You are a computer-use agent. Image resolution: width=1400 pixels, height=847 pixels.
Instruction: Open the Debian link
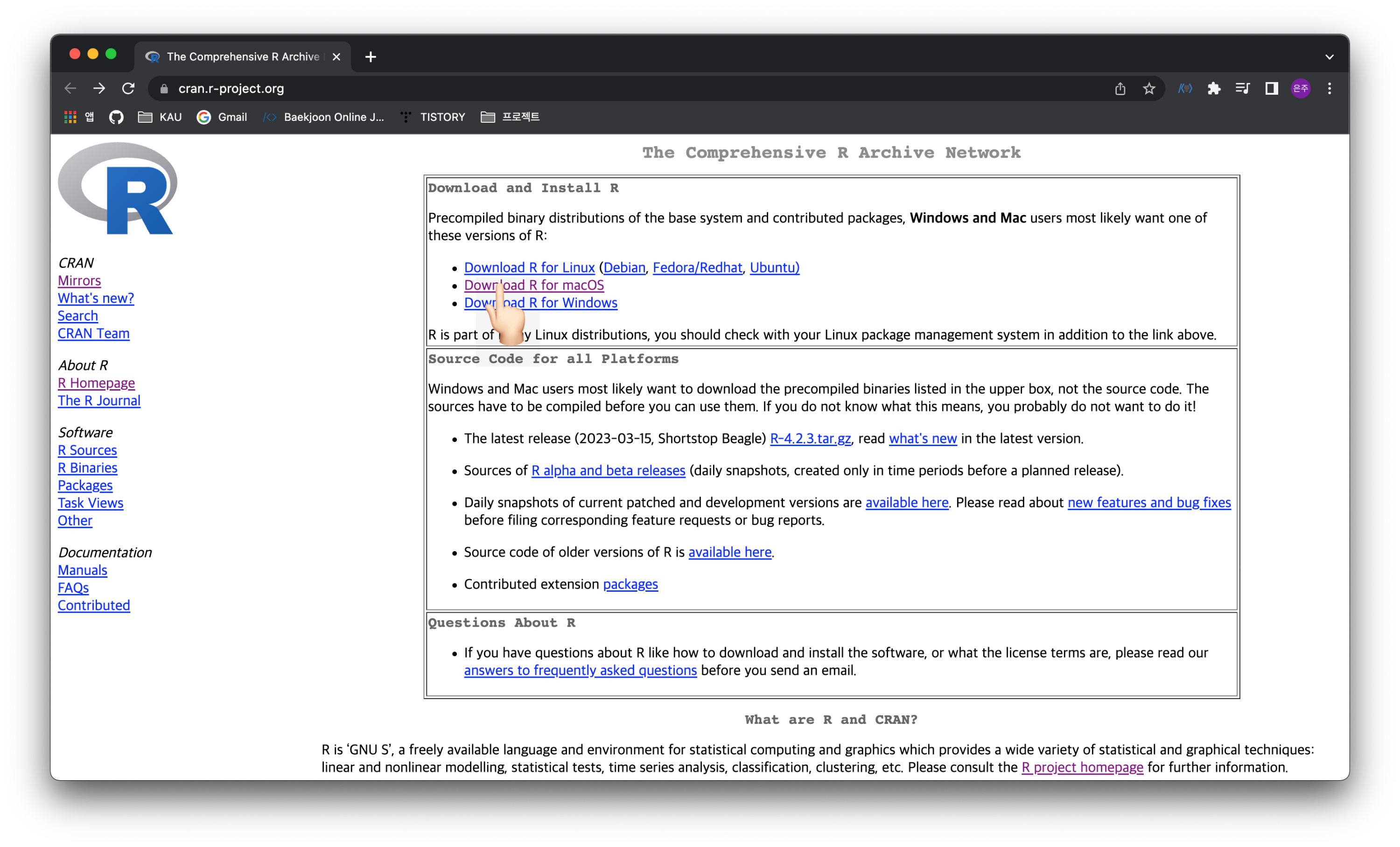(624, 267)
